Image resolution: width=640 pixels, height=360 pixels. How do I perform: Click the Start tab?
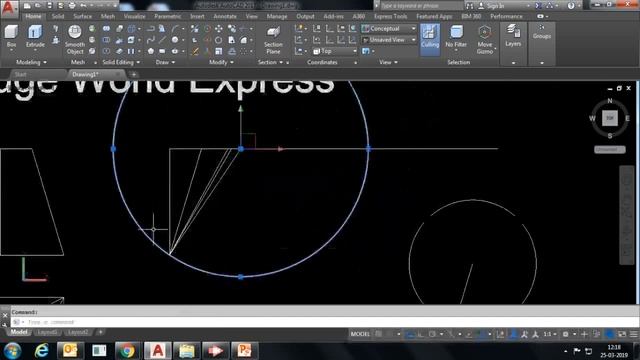[20, 74]
